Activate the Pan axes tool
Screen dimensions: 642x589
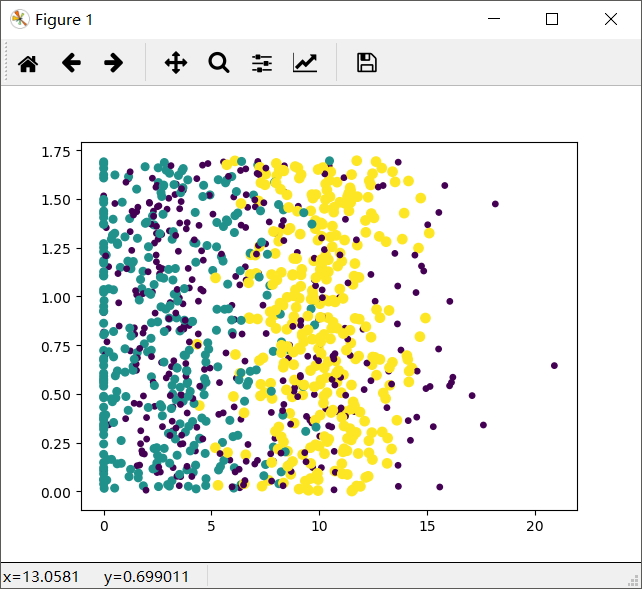[176, 63]
